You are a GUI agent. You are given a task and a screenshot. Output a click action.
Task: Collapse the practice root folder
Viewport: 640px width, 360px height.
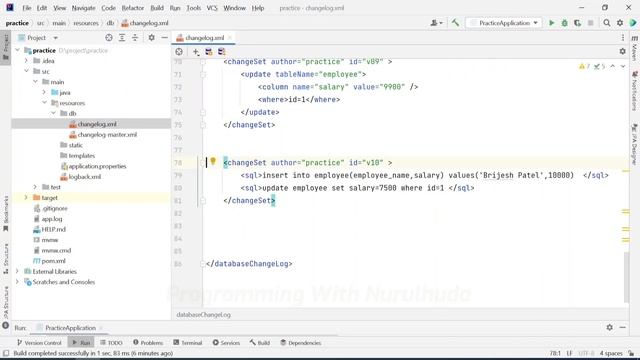tap(18, 50)
